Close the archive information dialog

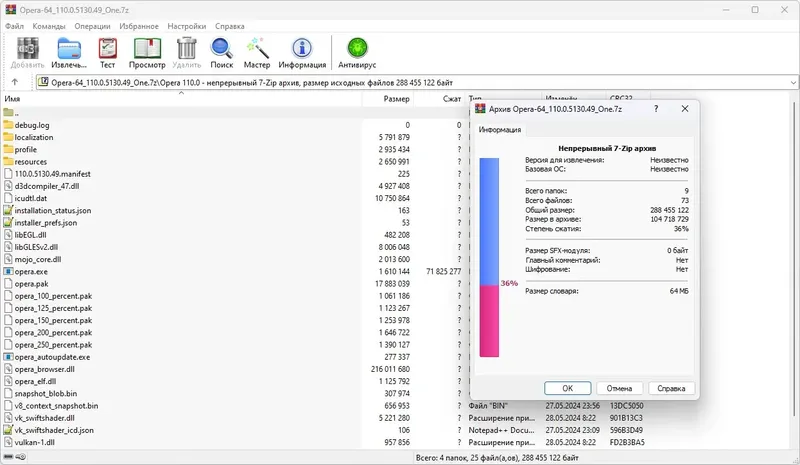tap(685, 109)
